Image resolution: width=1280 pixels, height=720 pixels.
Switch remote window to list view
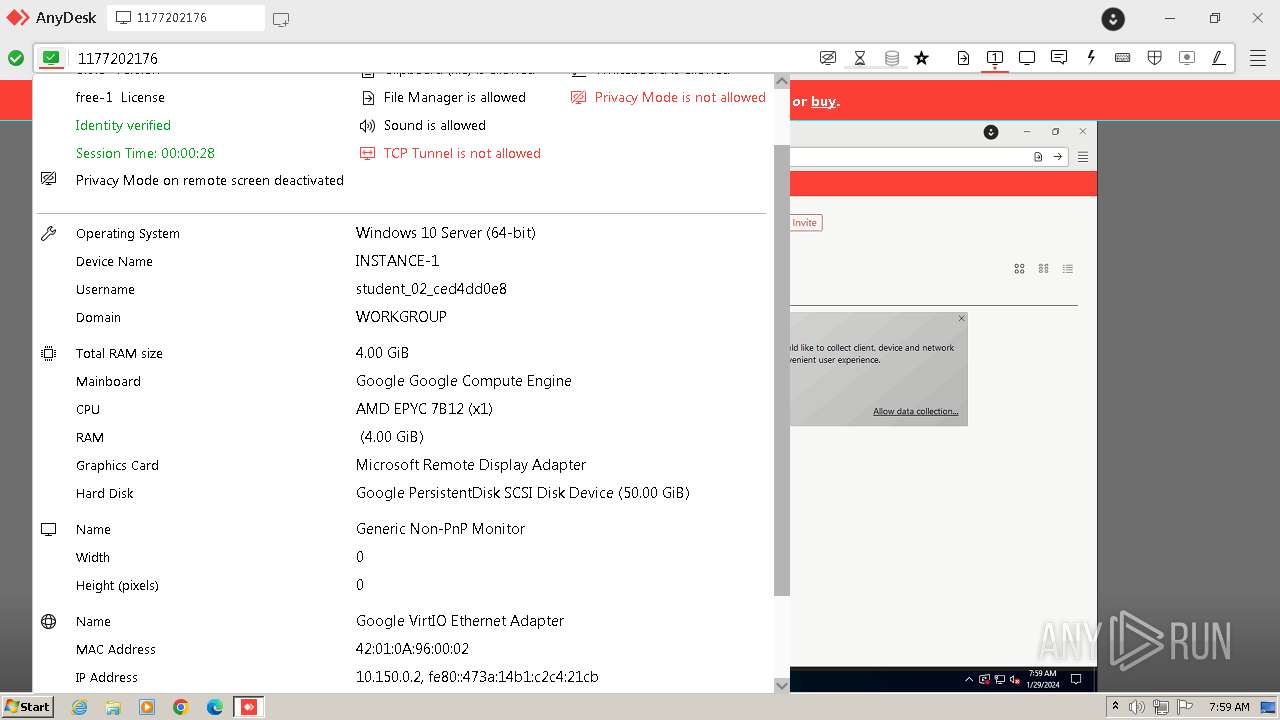coord(1068,269)
